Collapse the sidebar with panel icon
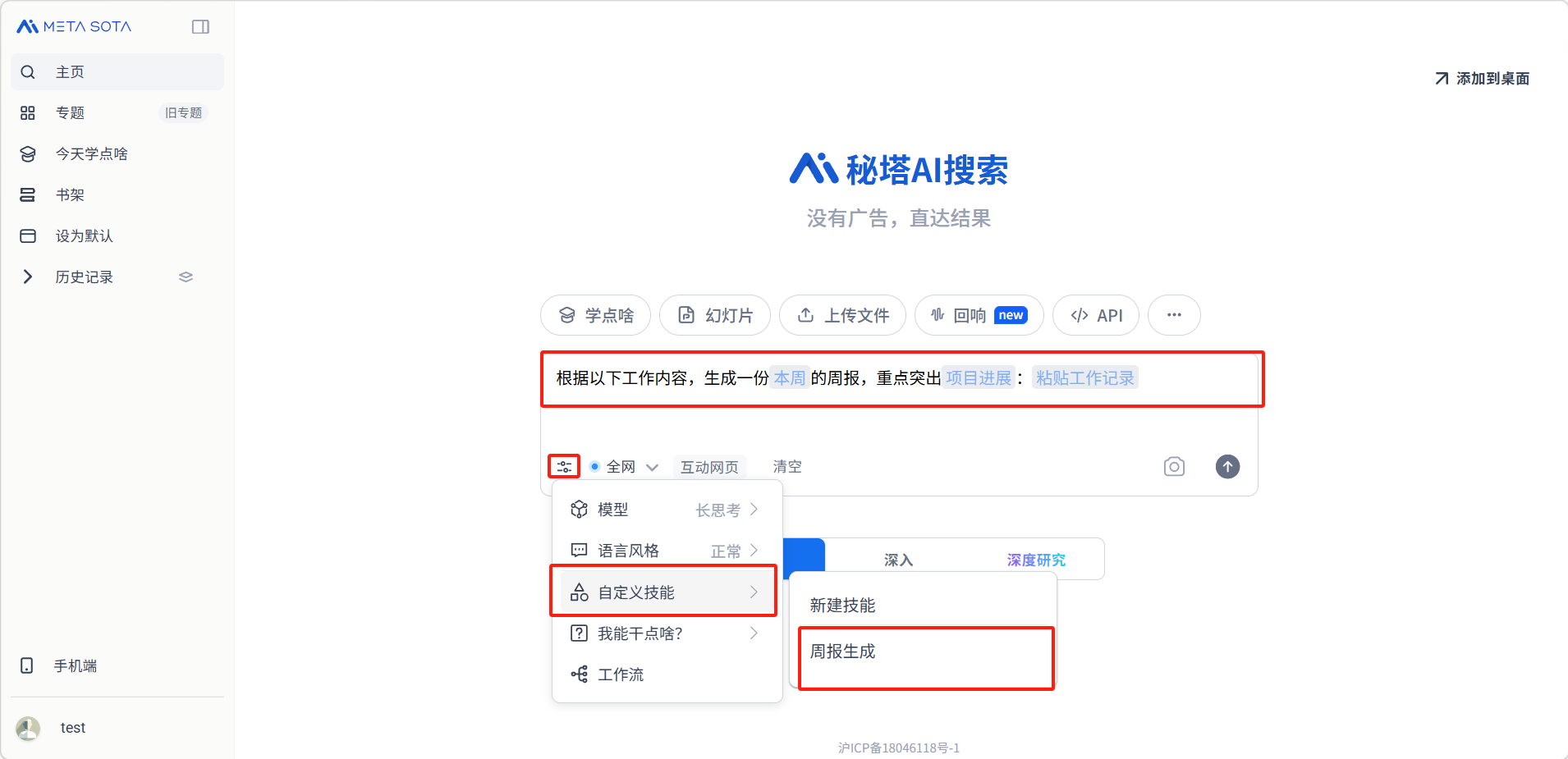This screenshot has width=1568, height=759. (200, 27)
